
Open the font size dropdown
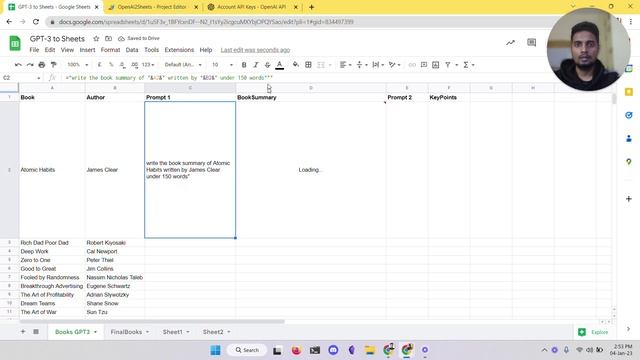click(222, 64)
